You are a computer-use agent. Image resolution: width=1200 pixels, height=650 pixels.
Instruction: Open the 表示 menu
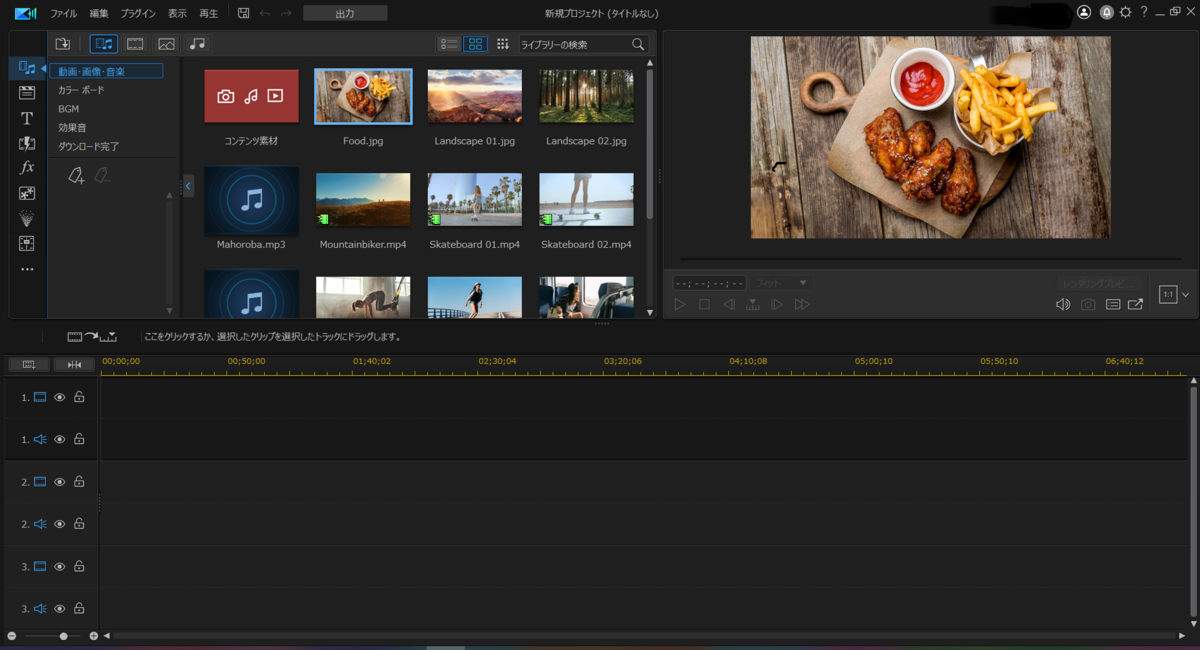pos(177,13)
